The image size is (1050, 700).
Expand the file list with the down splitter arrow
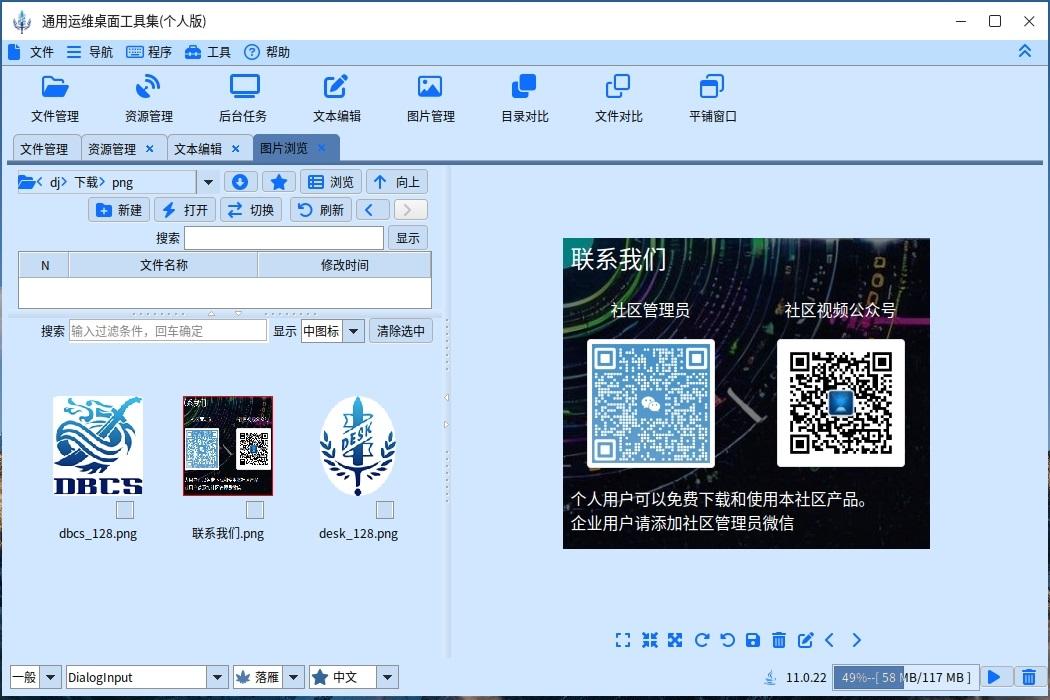pos(238,313)
